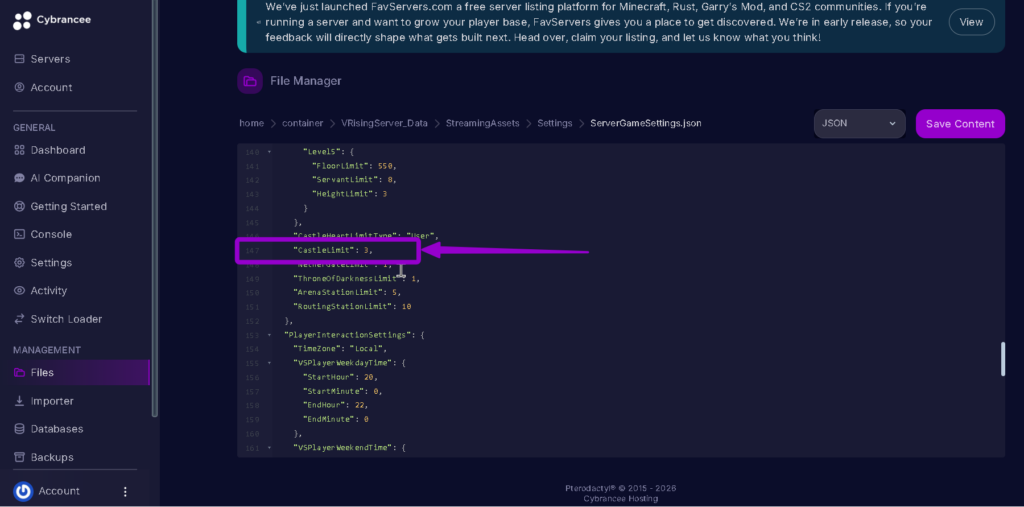The height and width of the screenshot is (507, 1024).
Task: Open the JSON language dropdown
Action: [x=859, y=123]
